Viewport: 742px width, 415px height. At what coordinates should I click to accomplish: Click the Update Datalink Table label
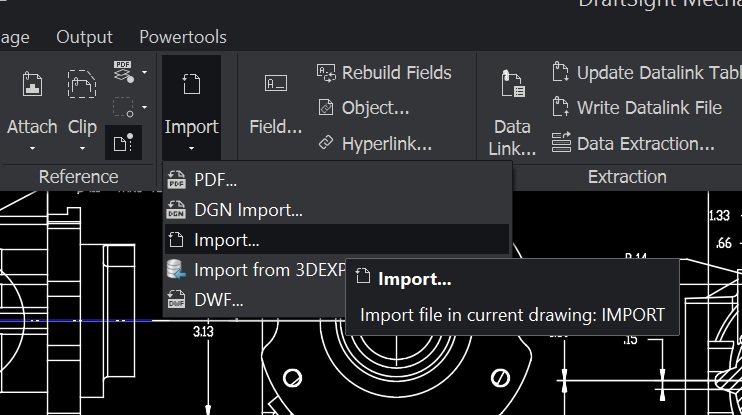659,73
